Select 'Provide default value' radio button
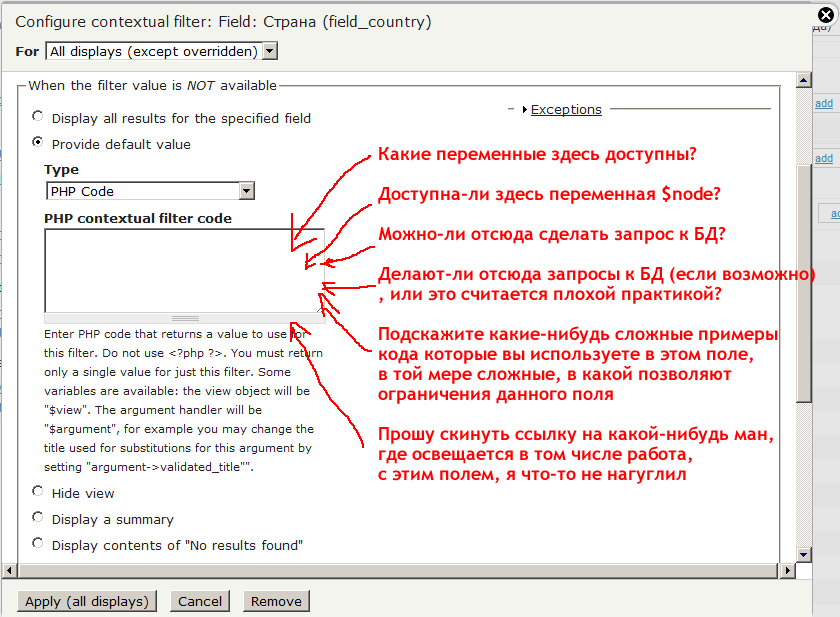The image size is (840, 617). 38,142
